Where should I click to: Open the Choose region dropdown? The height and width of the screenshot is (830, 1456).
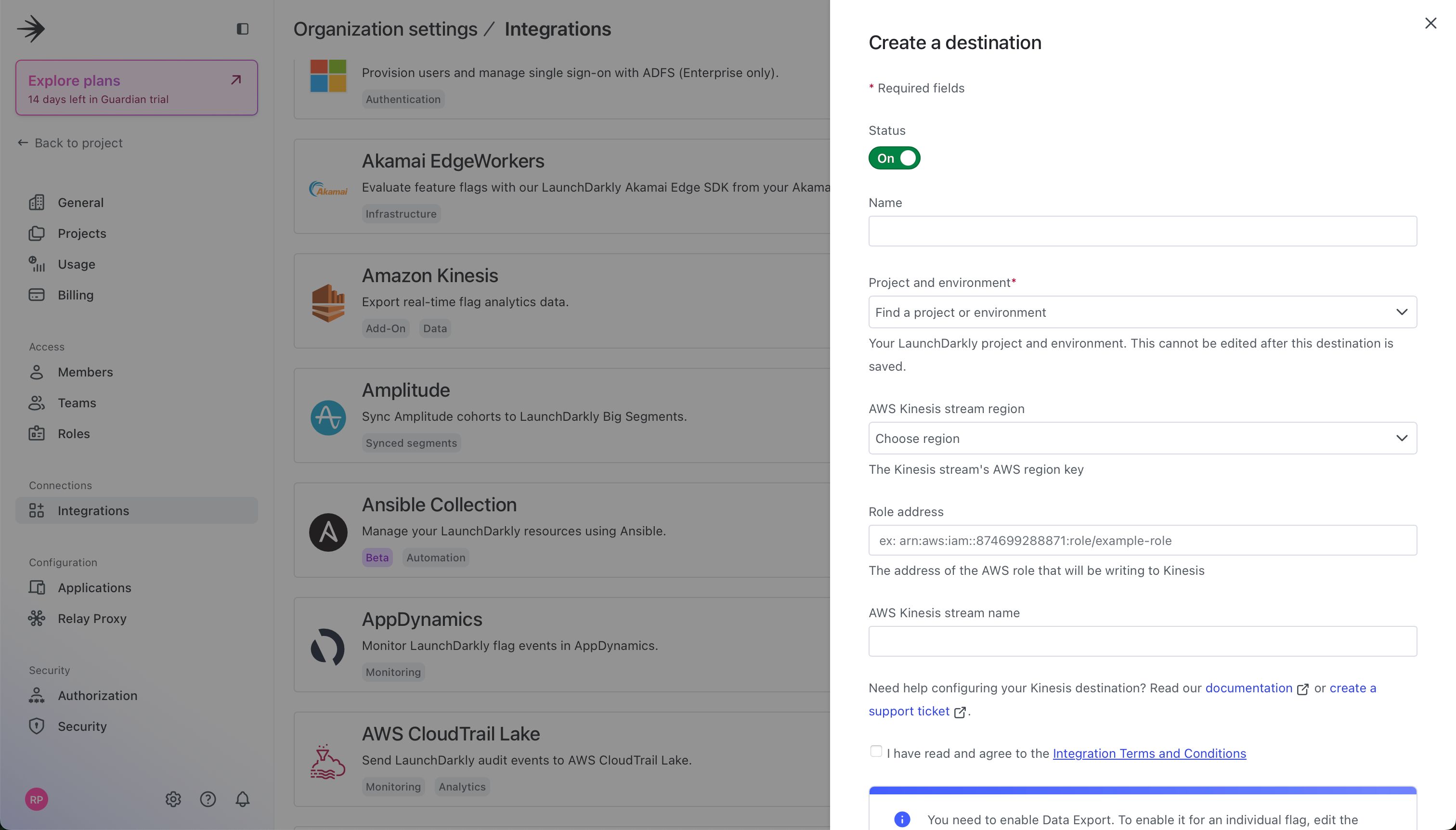coord(1142,438)
